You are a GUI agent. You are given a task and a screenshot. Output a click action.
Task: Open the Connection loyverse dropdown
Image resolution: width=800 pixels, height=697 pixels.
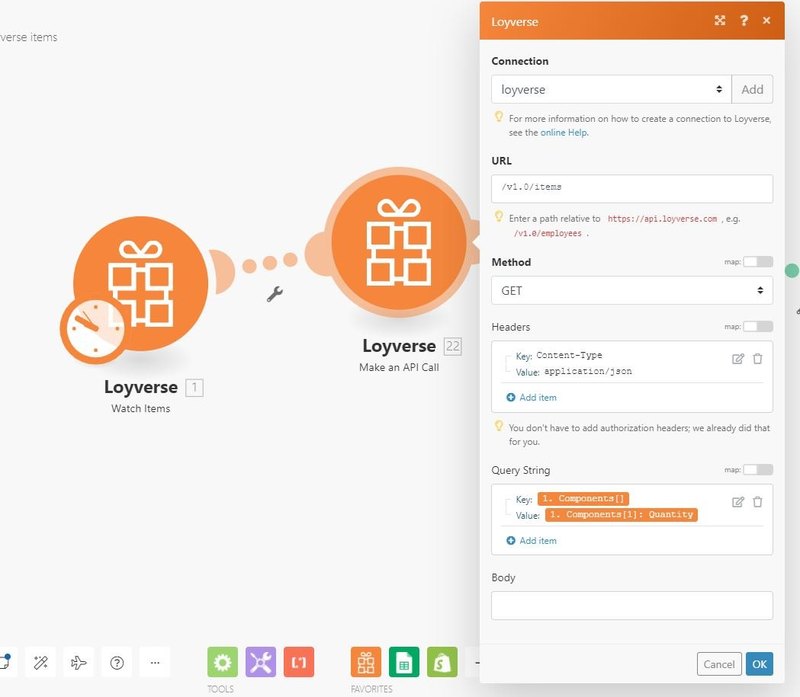coord(611,89)
